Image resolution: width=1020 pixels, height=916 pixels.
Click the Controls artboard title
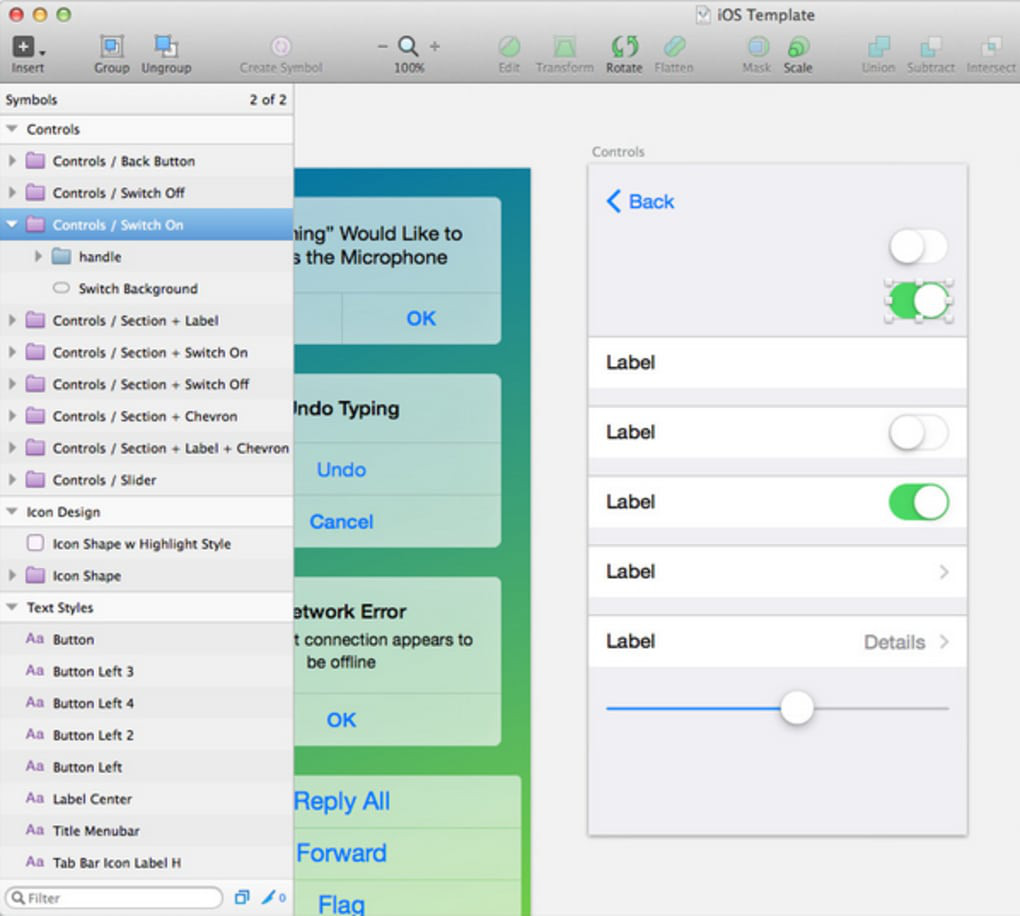(x=618, y=152)
